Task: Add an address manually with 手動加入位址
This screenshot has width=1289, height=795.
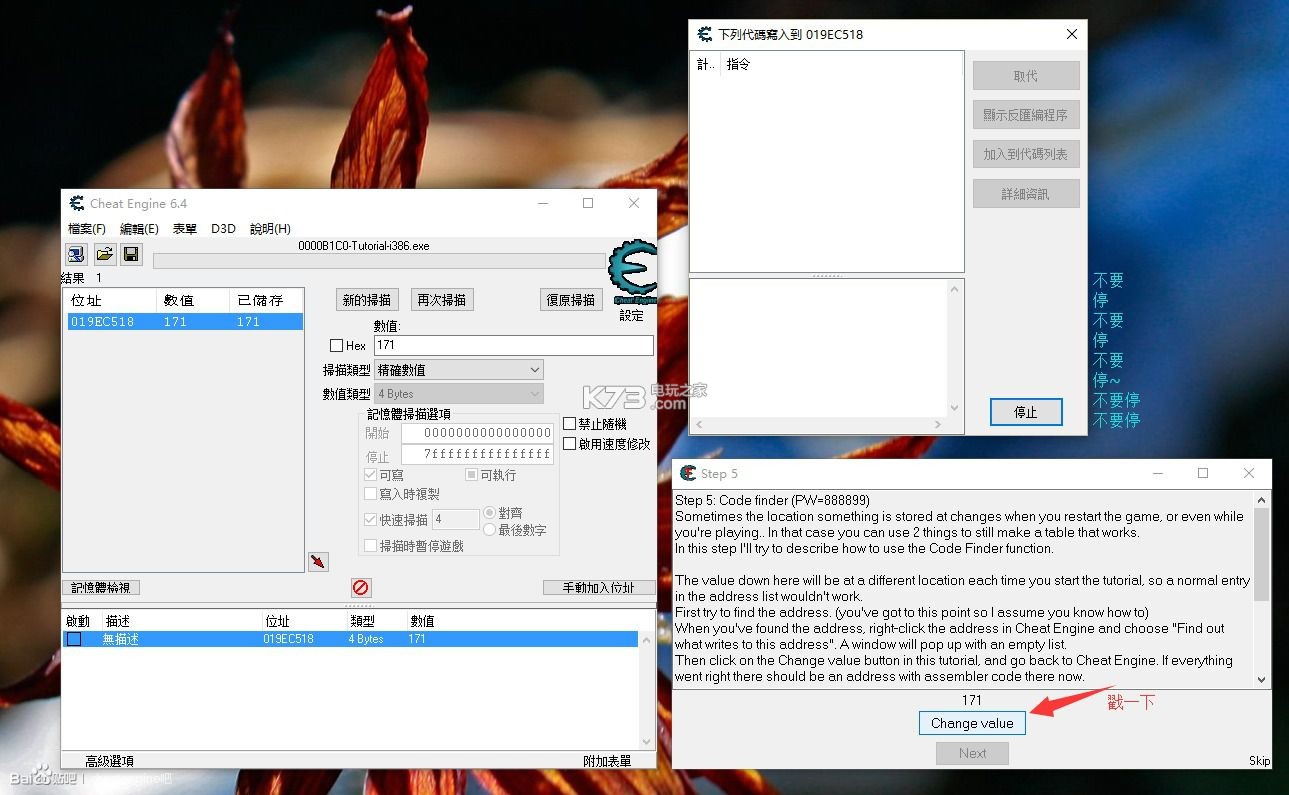Action: 599,587
